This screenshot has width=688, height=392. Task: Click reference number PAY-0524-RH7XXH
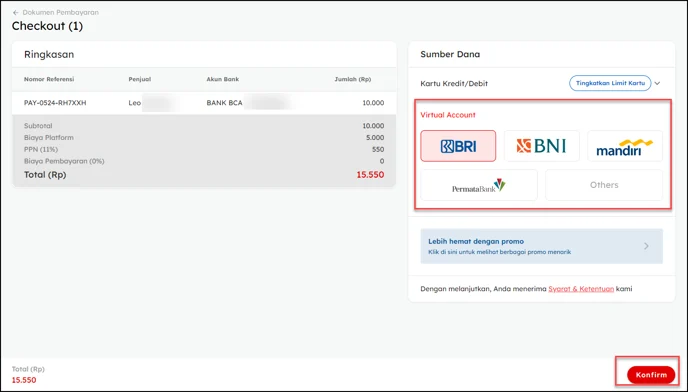pyautogui.click(x=55, y=103)
